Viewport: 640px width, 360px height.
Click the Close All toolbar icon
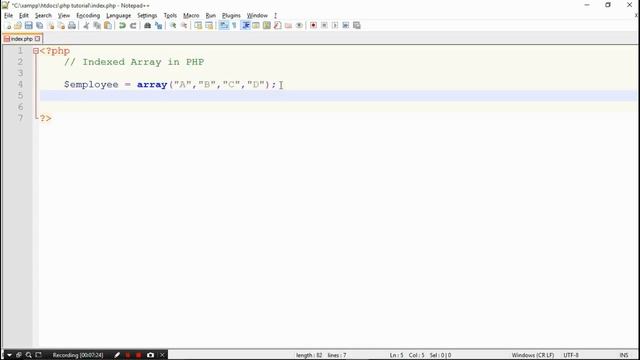[61, 25]
